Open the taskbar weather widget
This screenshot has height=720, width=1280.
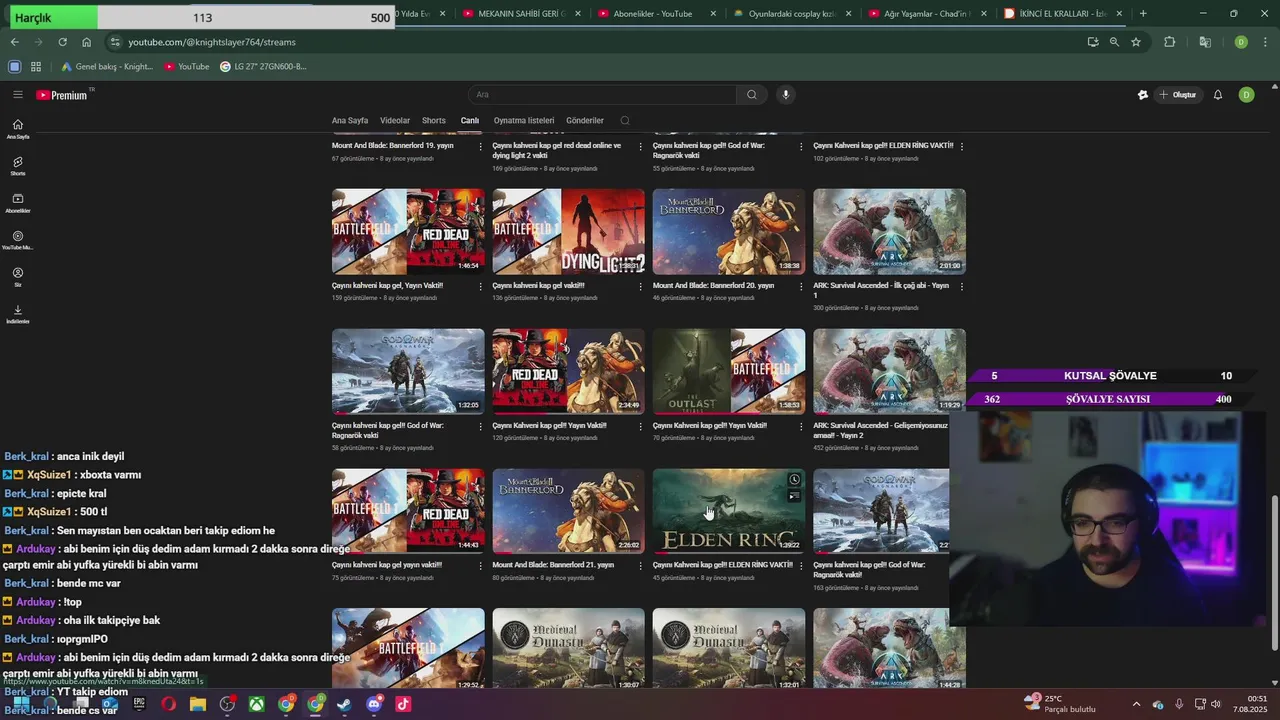point(1060,704)
